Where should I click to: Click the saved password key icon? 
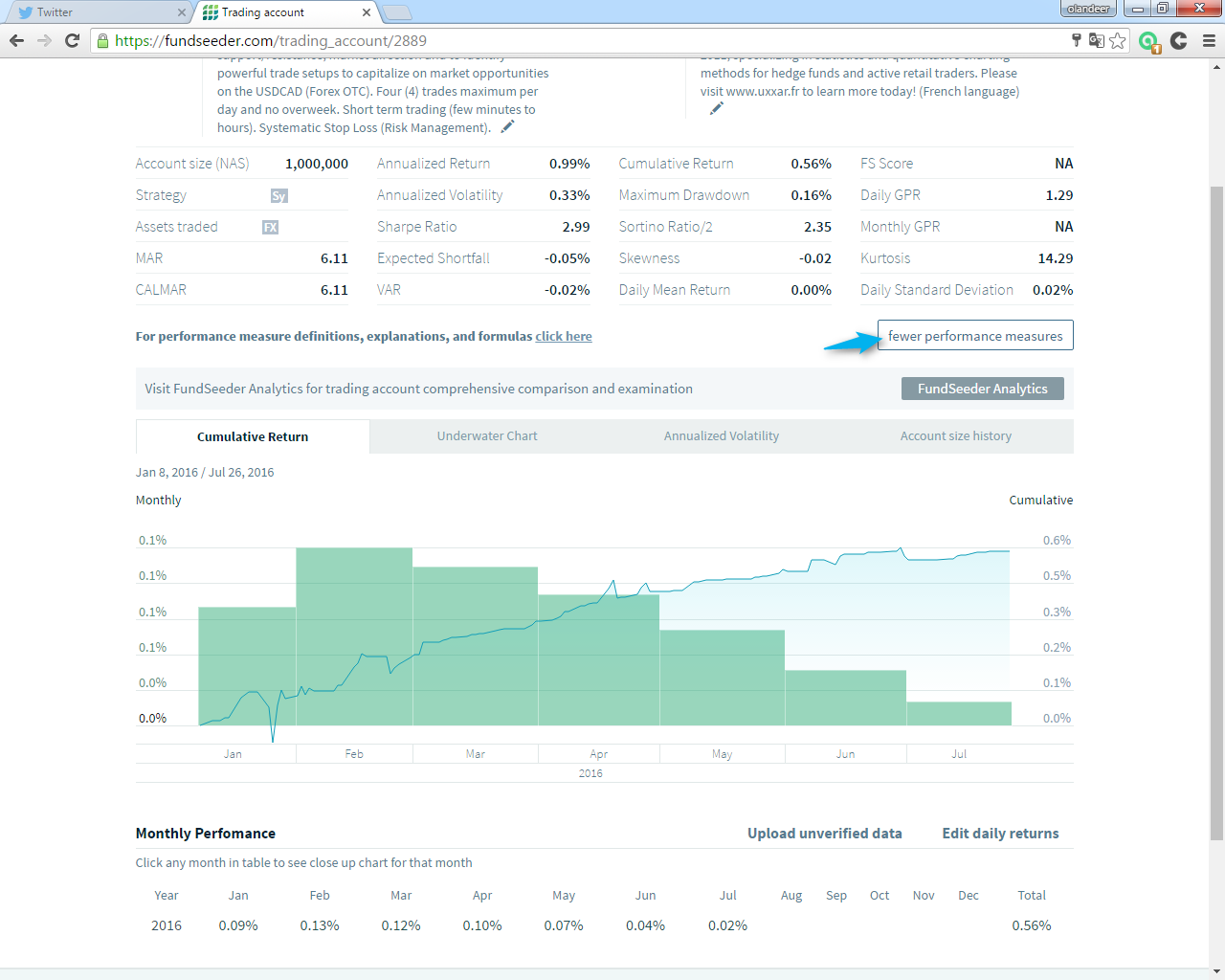pos(1076,40)
